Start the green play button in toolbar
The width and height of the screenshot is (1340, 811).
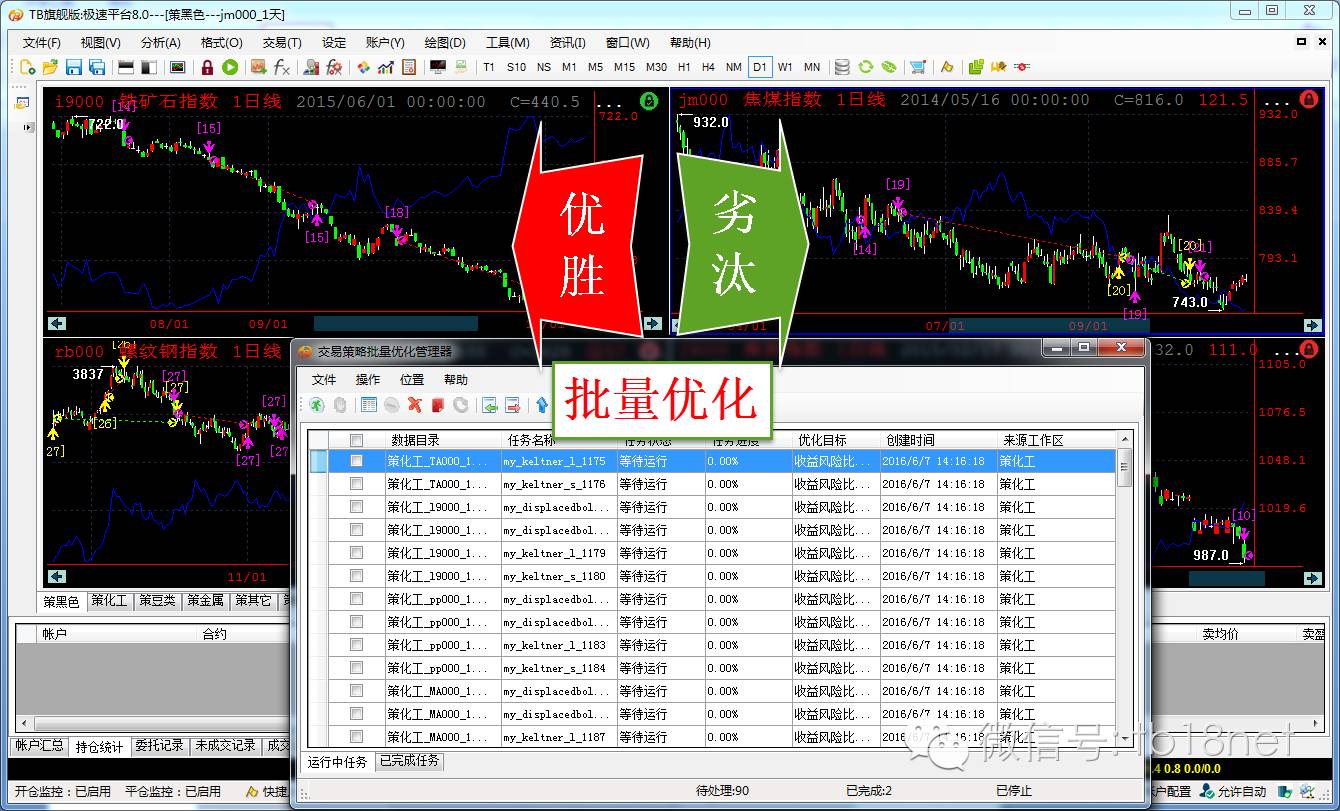(230, 67)
